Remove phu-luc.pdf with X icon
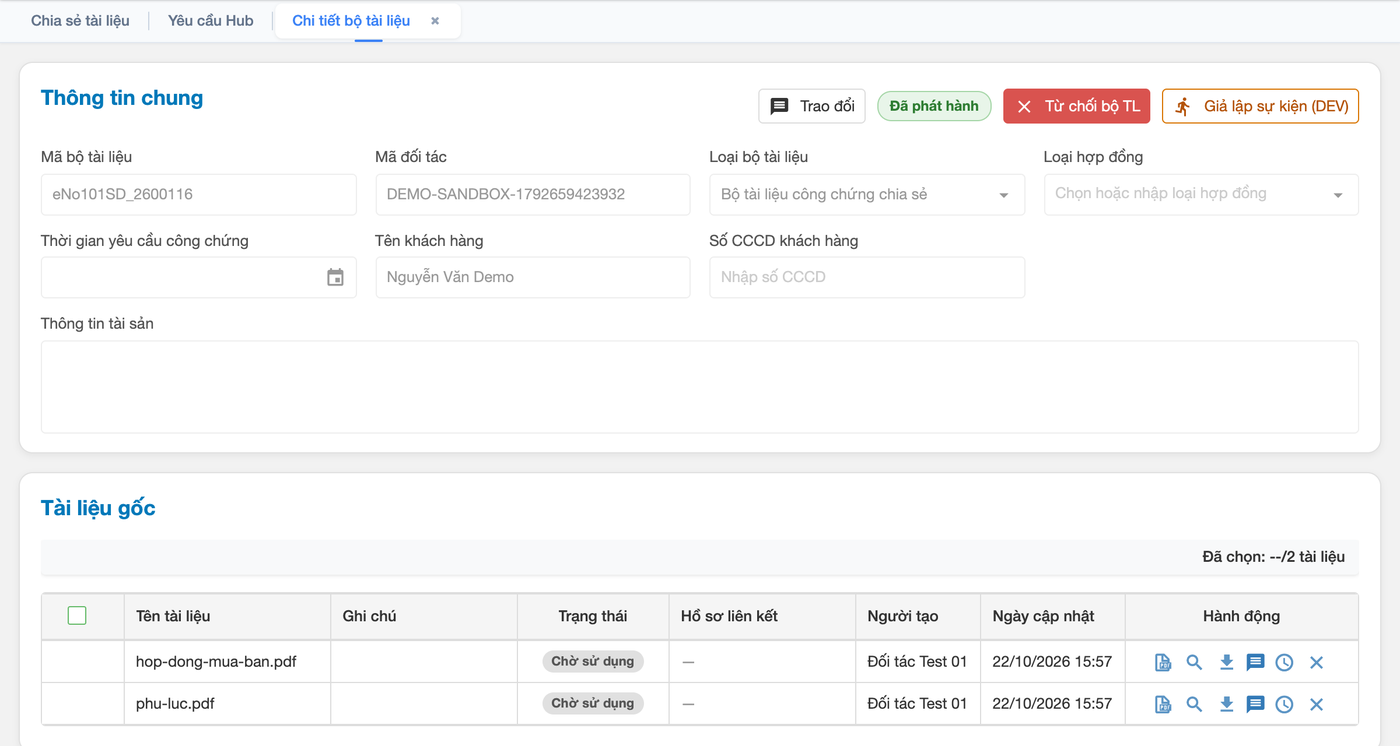This screenshot has width=1400, height=746. click(1316, 704)
